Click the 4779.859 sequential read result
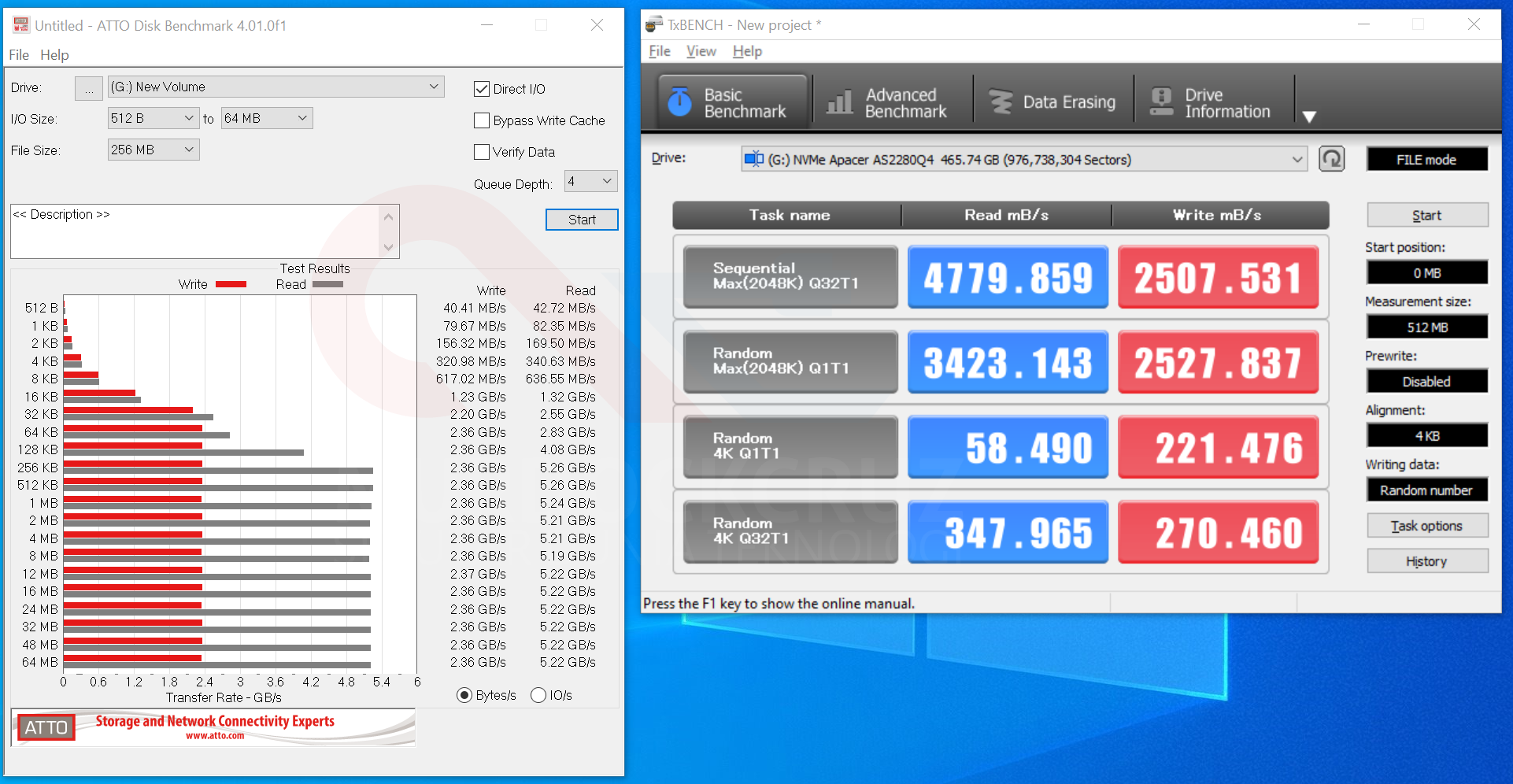 tap(1008, 277)
